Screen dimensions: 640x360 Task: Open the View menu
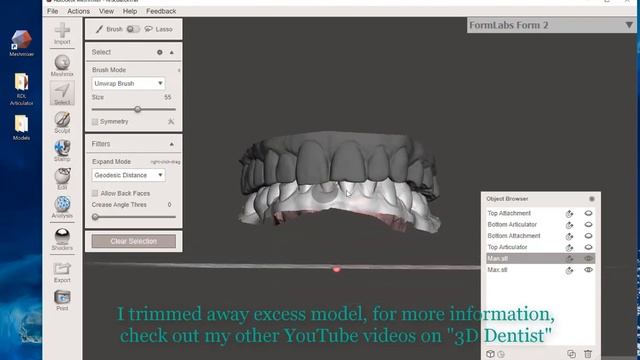tap(106, 11)
